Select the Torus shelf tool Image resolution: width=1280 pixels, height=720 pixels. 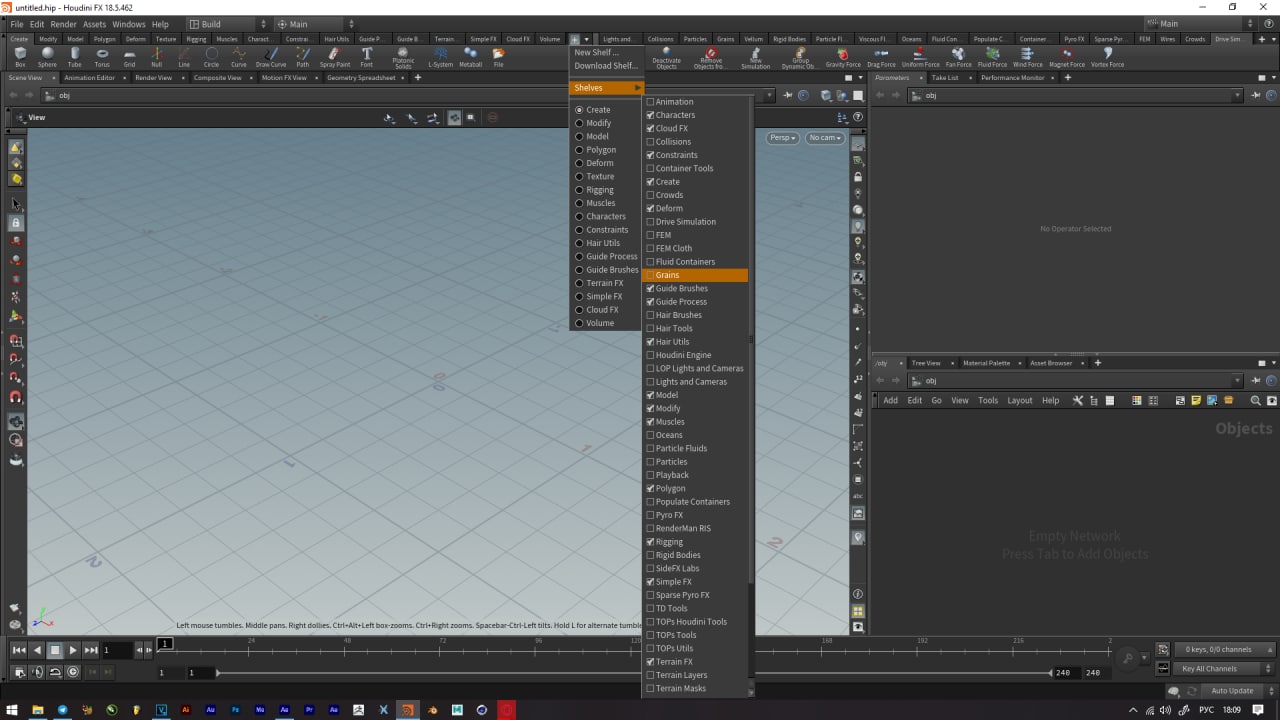tap(102, 57)
